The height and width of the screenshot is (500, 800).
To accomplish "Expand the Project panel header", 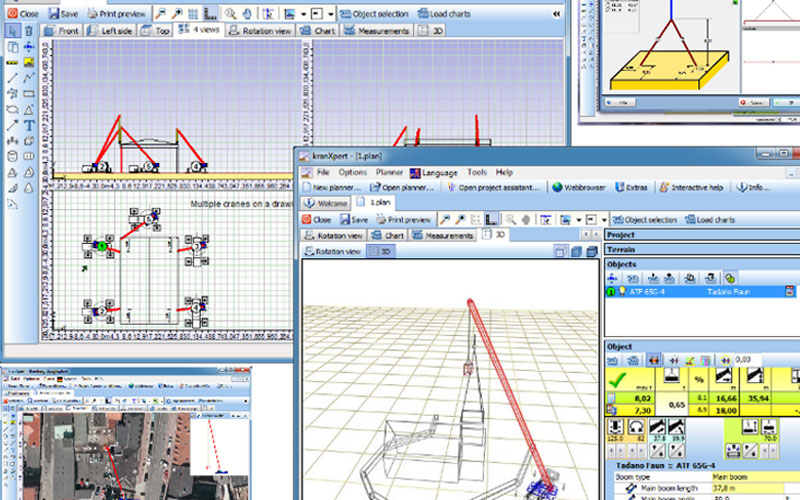I will click(702, 235).
